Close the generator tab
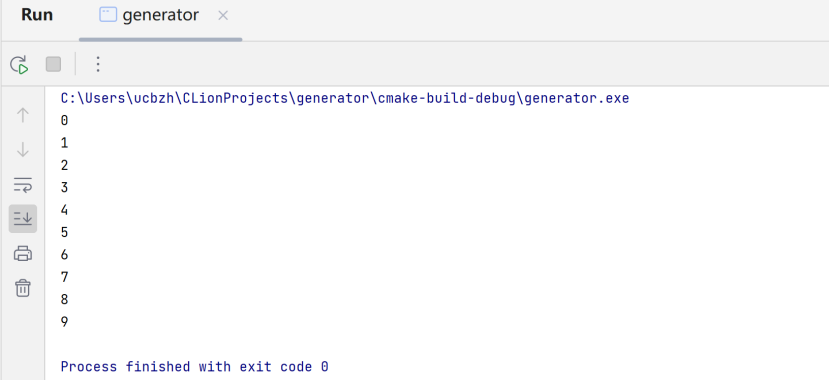The image size is (830, 380). 223,16
